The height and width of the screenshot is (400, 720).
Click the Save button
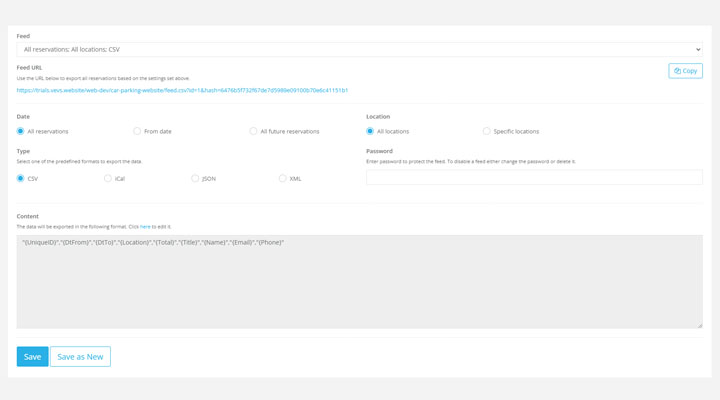(x=33, y=357)
